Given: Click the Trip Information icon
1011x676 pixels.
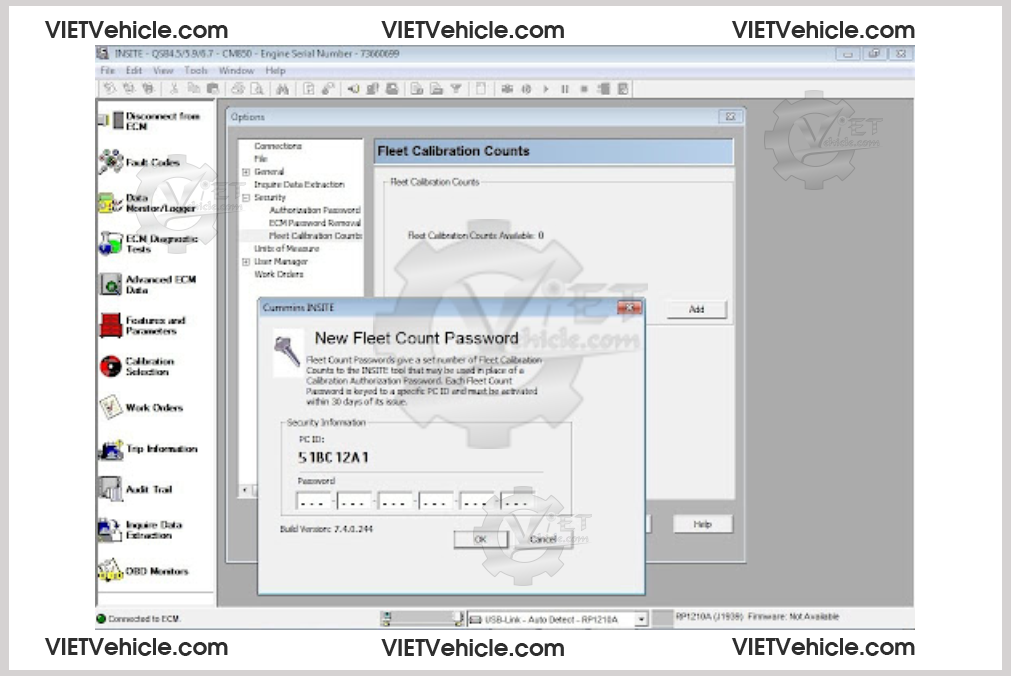Looking at the screenshot, I should tap(111, 450).
